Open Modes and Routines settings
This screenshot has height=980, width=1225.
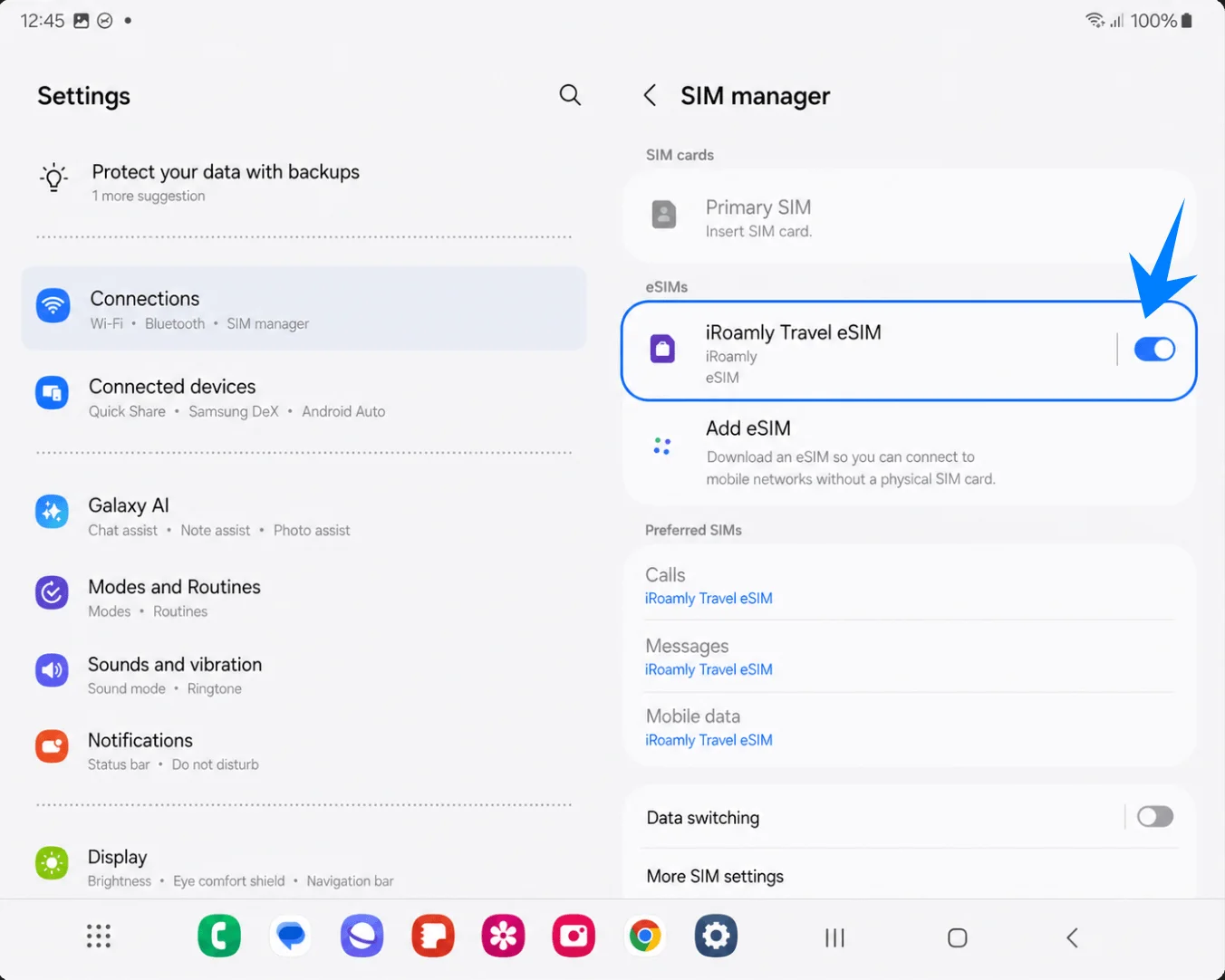click(304, 598)
